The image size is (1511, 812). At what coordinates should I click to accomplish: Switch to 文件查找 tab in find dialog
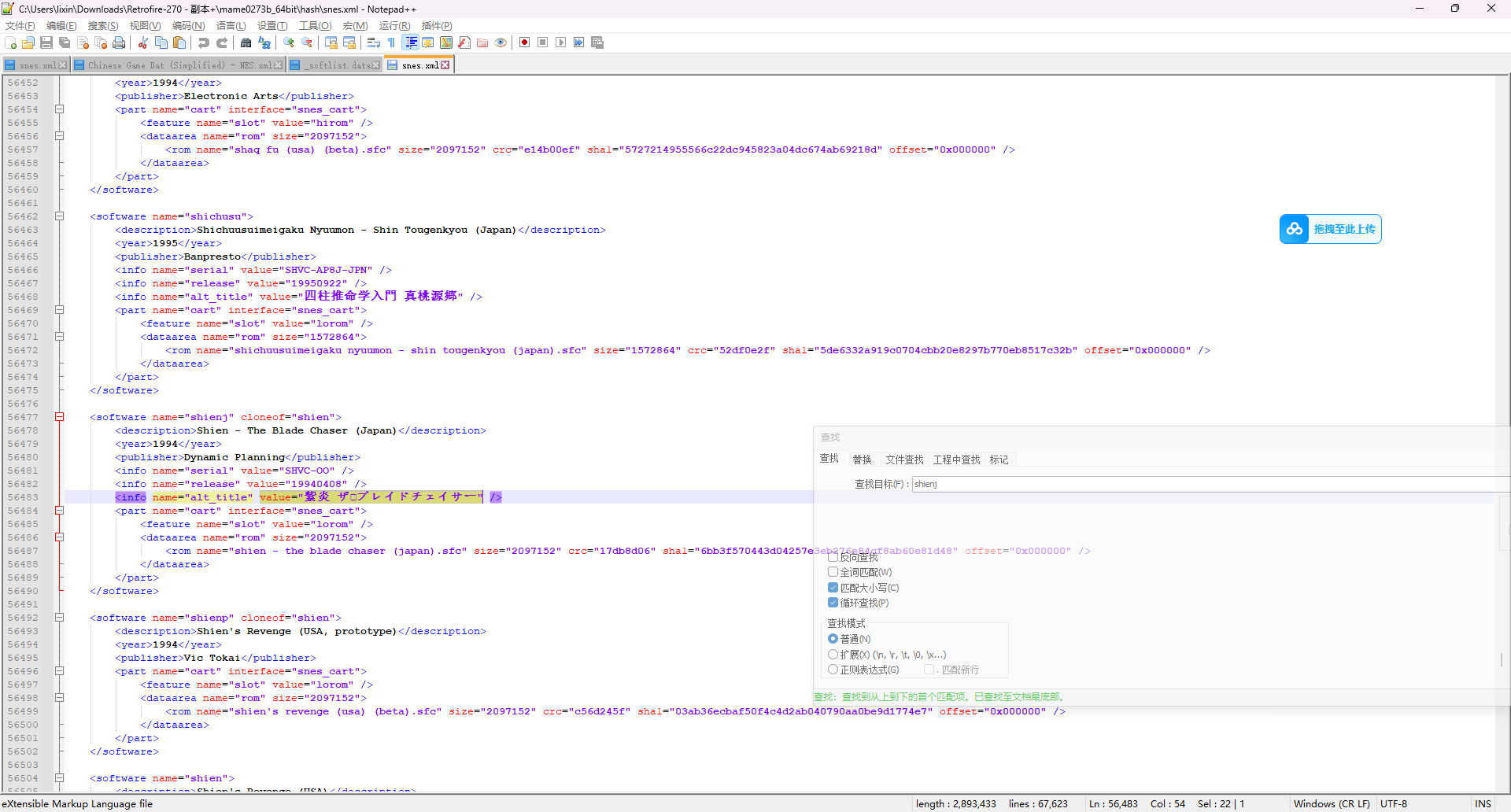tap(904, 460)
